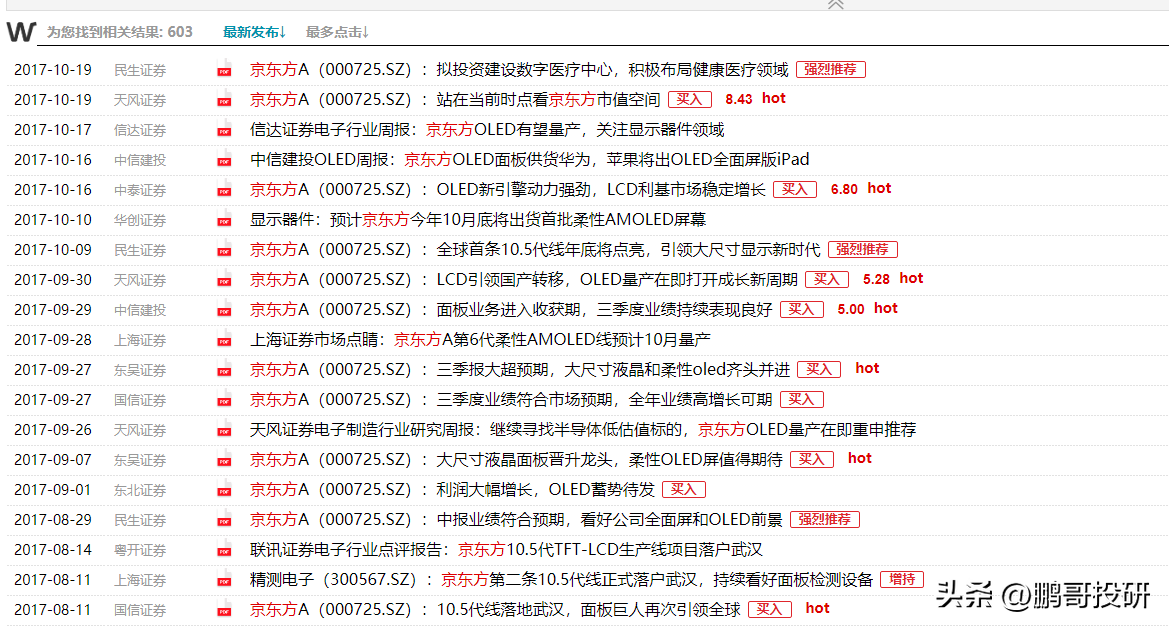The image size is (1169, 628).
Task: Click PDF icon beside 显示器件 report
Action: [x=224, y=220]
